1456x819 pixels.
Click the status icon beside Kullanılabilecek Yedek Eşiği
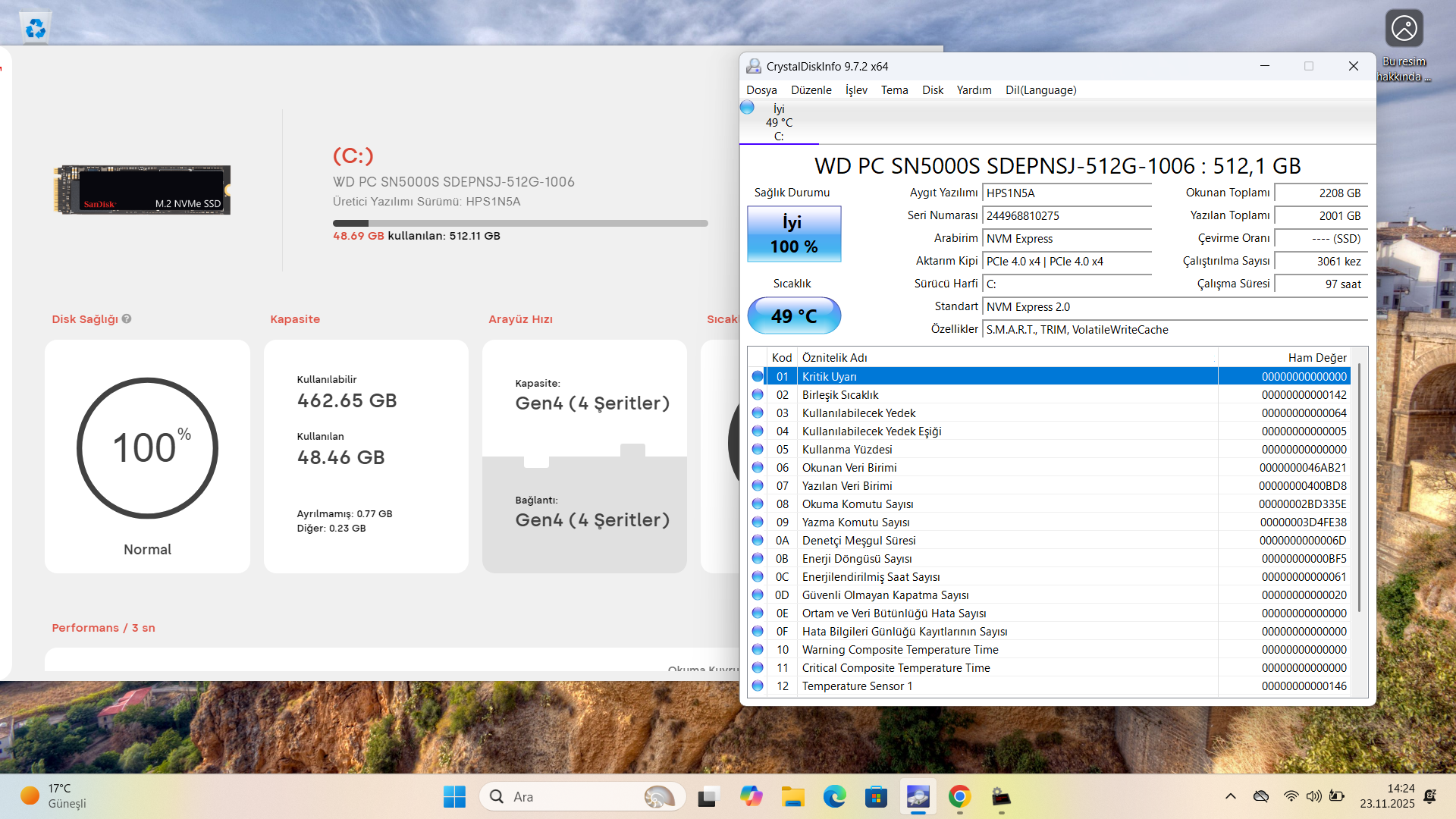coord(757,431)
